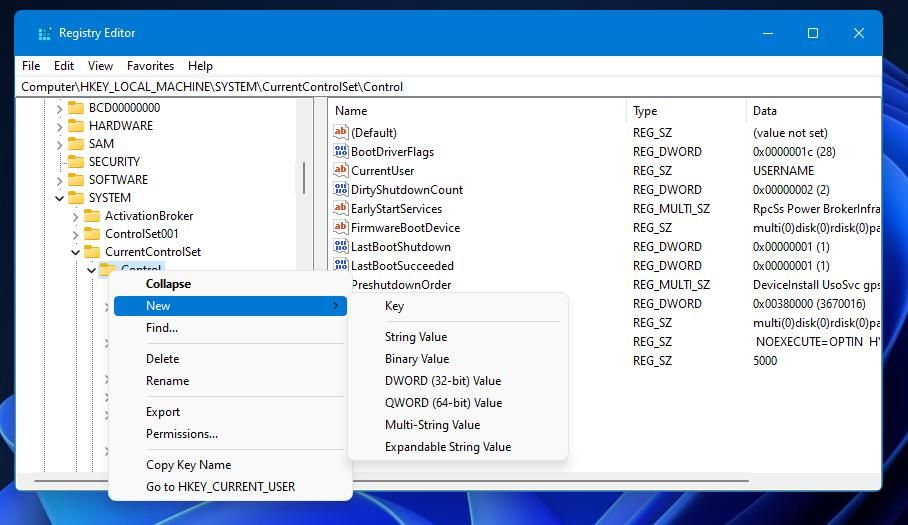Collapse the Control key chevron

click(91, 270)
